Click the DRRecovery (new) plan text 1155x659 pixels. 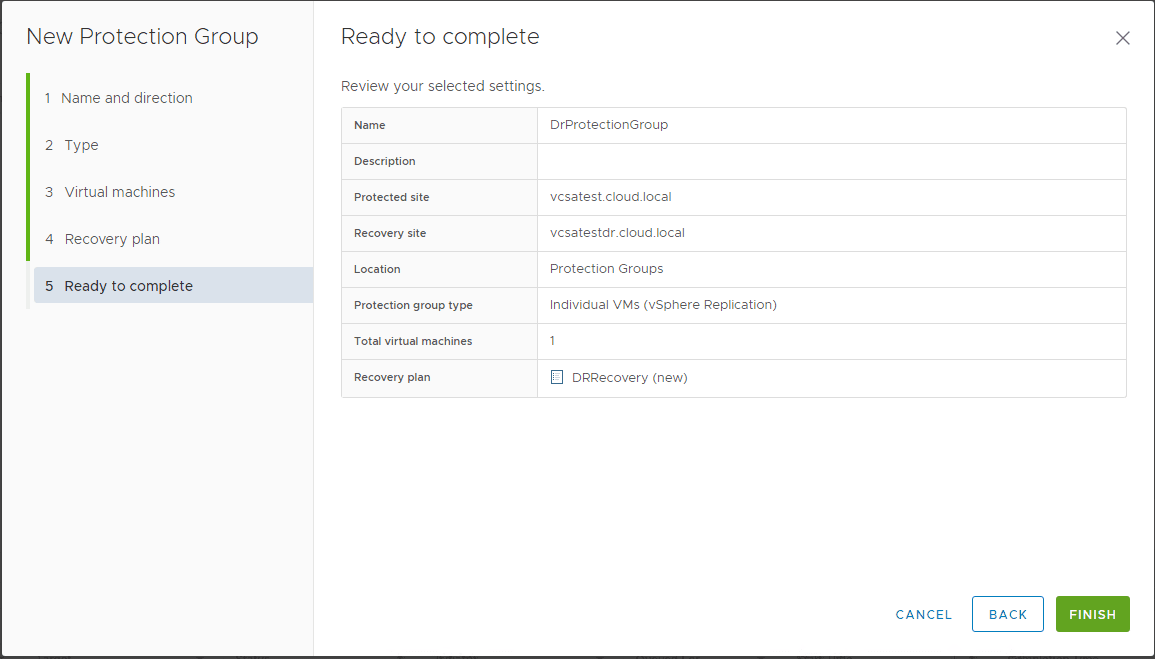(629, 378)
